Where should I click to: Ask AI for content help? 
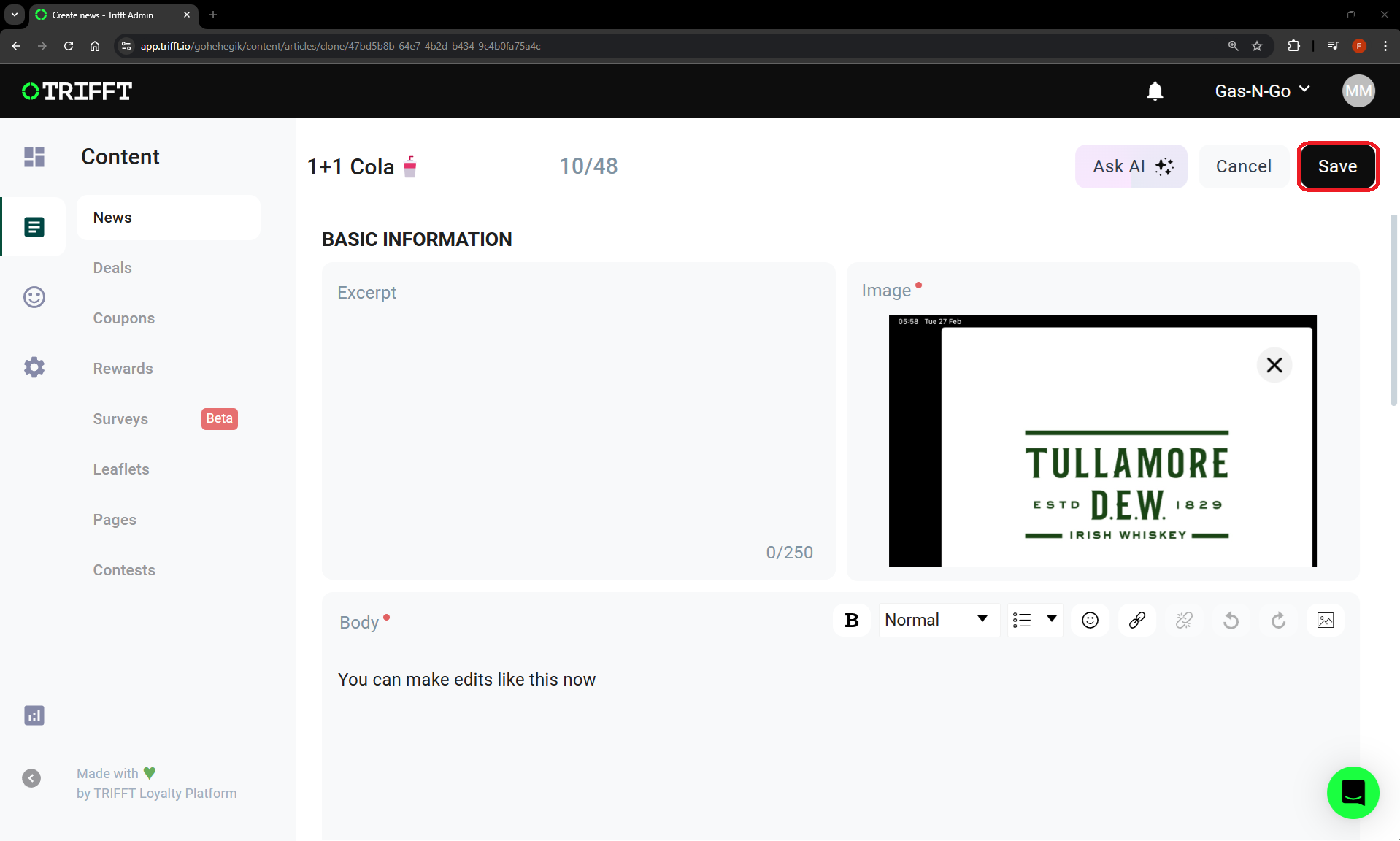(x=1131, y=166)
